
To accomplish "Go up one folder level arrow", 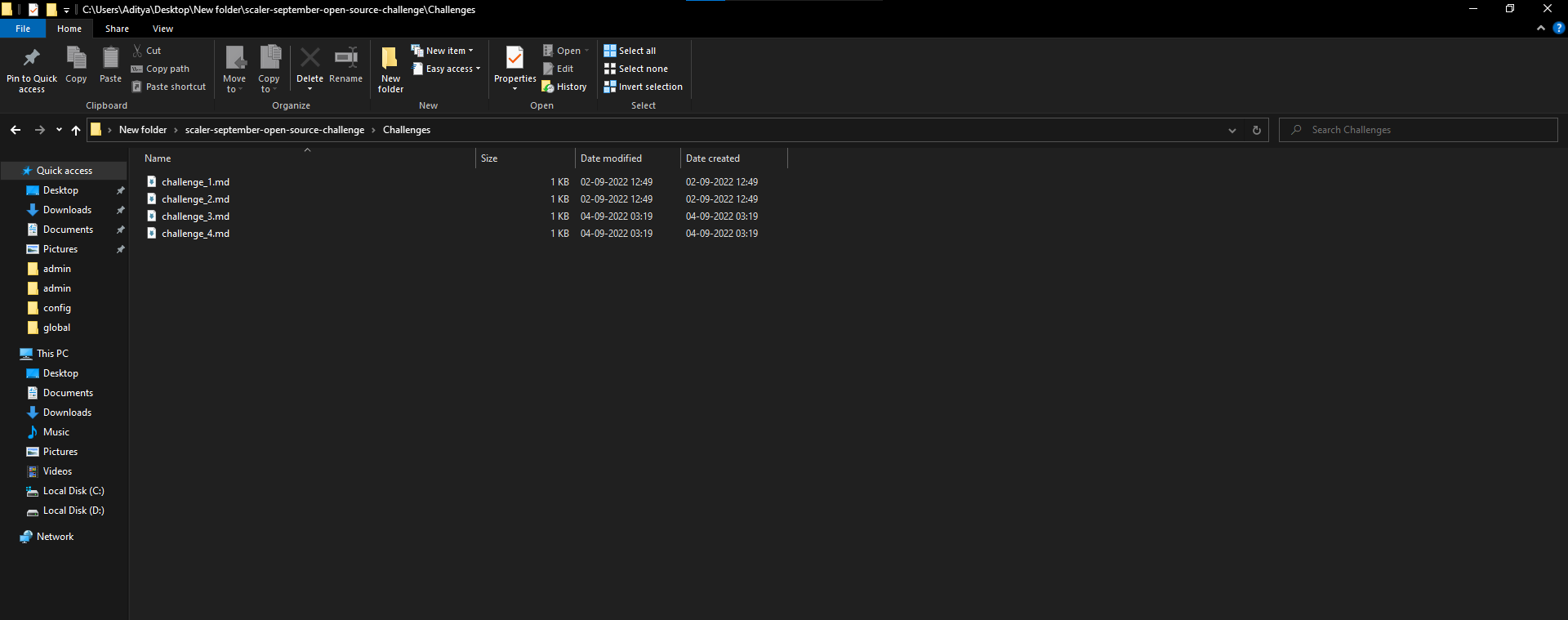I will pos(76,130).
